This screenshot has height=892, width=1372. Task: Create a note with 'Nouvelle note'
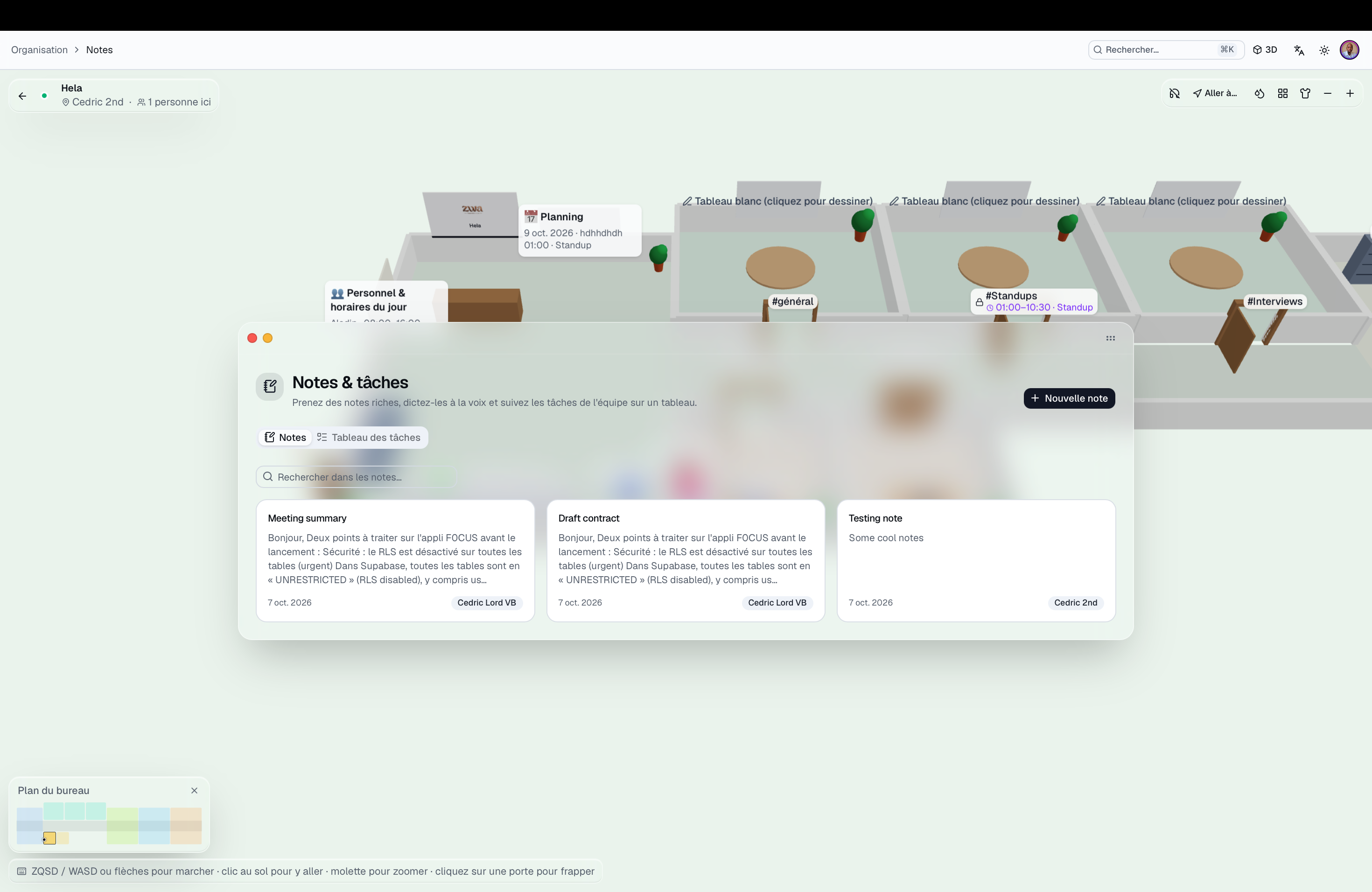(x=1069, y=398)
